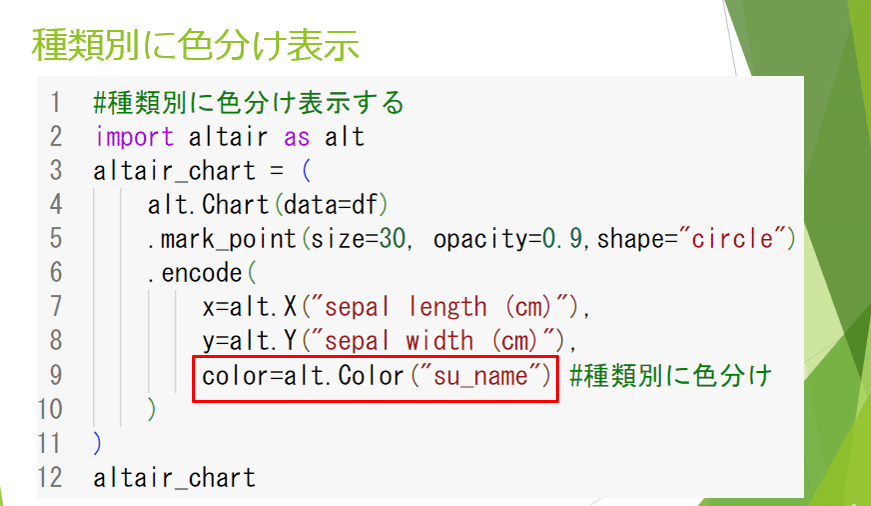Click the import keyword on line 2
The height and width of the screenshot is (506, 871).
[134, 137]
